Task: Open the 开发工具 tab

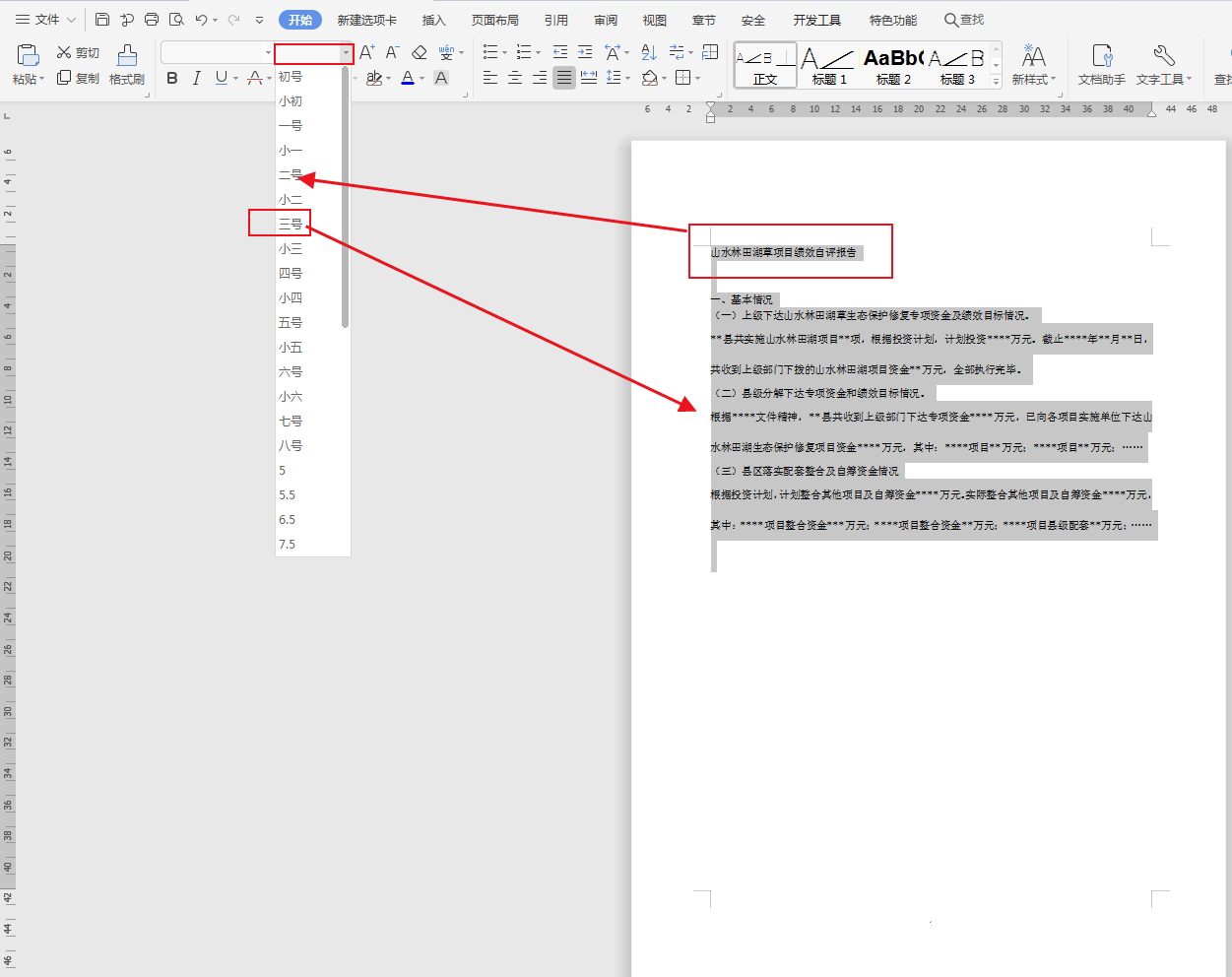Action: (817, 20)
